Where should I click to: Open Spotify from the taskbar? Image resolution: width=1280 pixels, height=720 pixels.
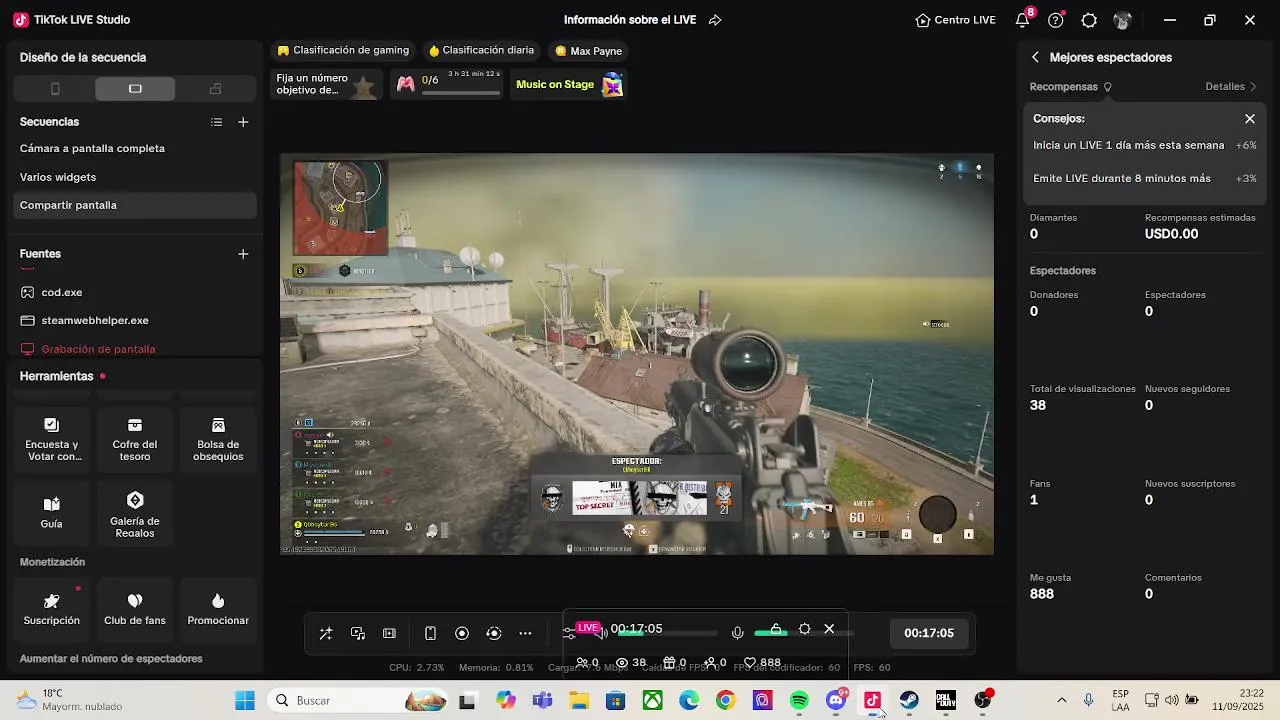coord(799,700)
